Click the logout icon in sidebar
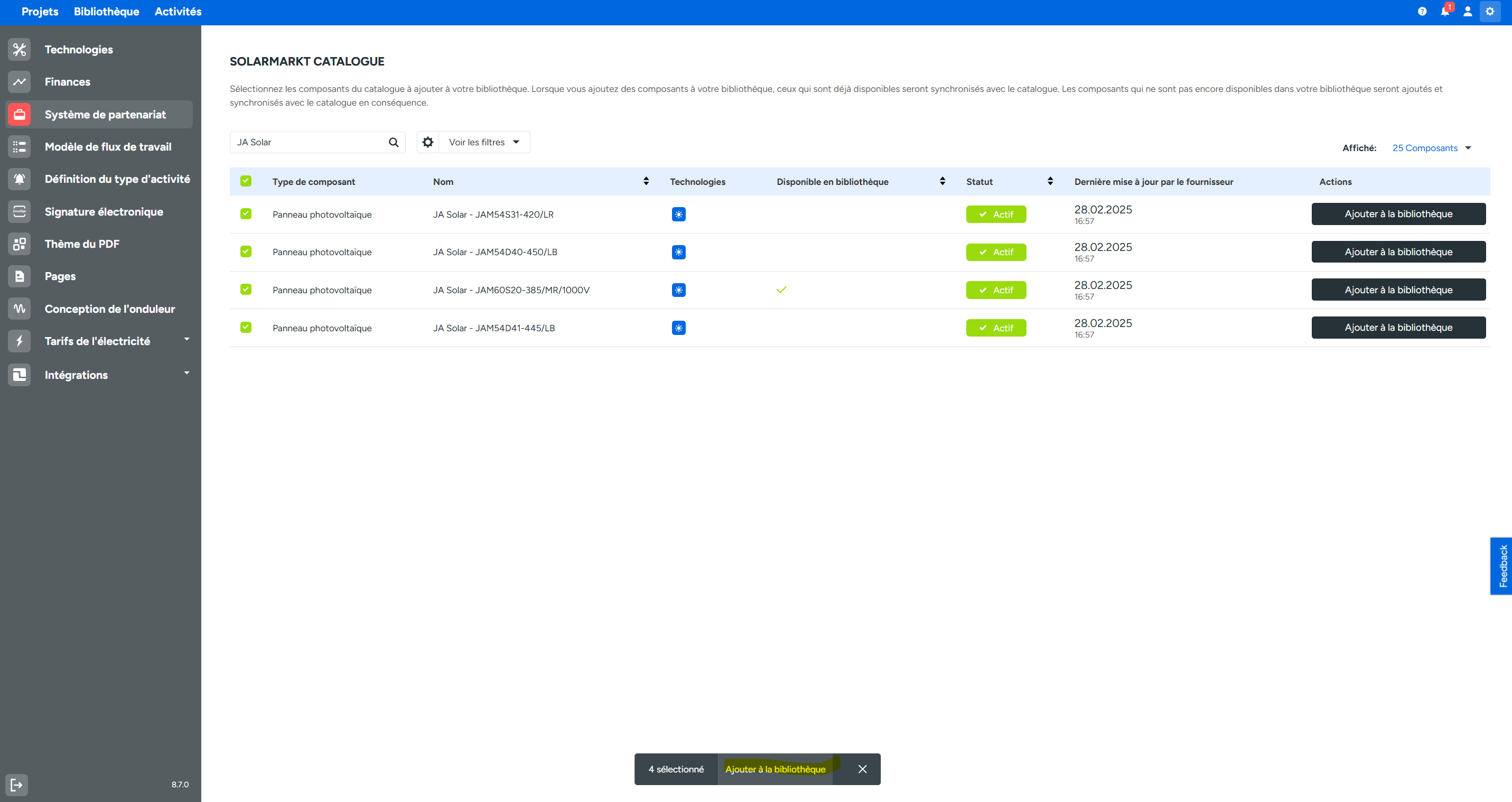The height and width of the screenshot is (802, 1512). tap(17, 785)
